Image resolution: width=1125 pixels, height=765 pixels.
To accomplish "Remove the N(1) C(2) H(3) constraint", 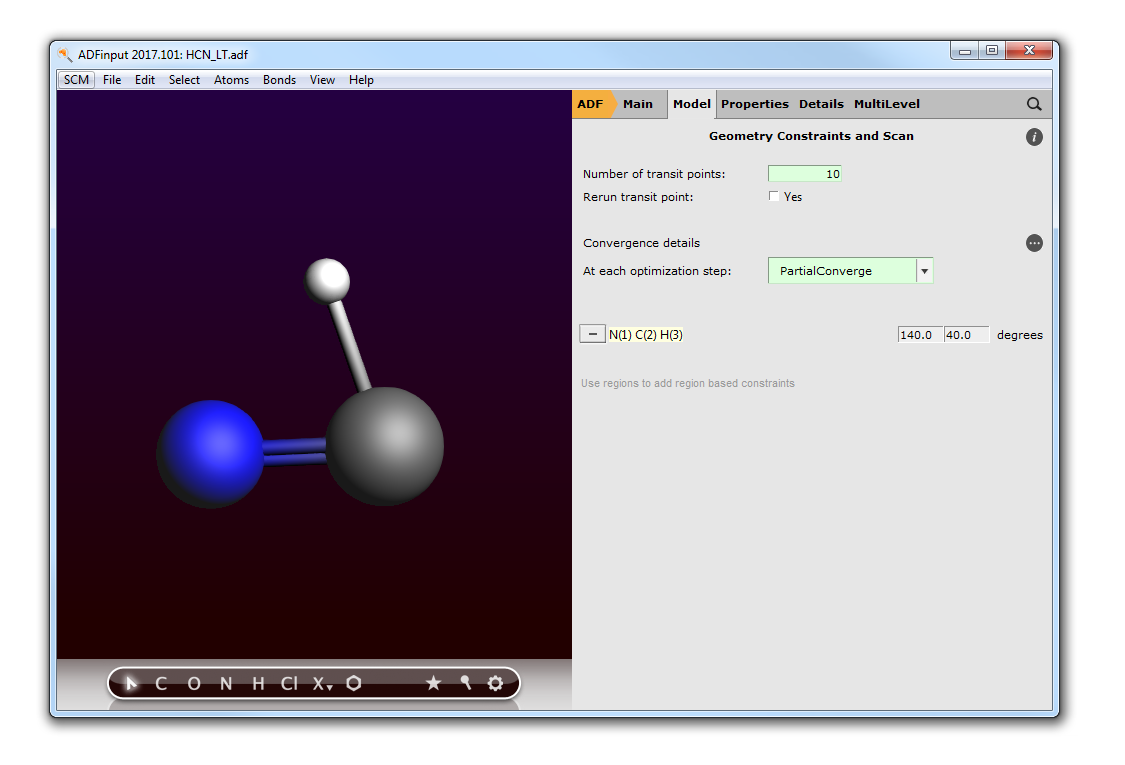I will [593, 334].
